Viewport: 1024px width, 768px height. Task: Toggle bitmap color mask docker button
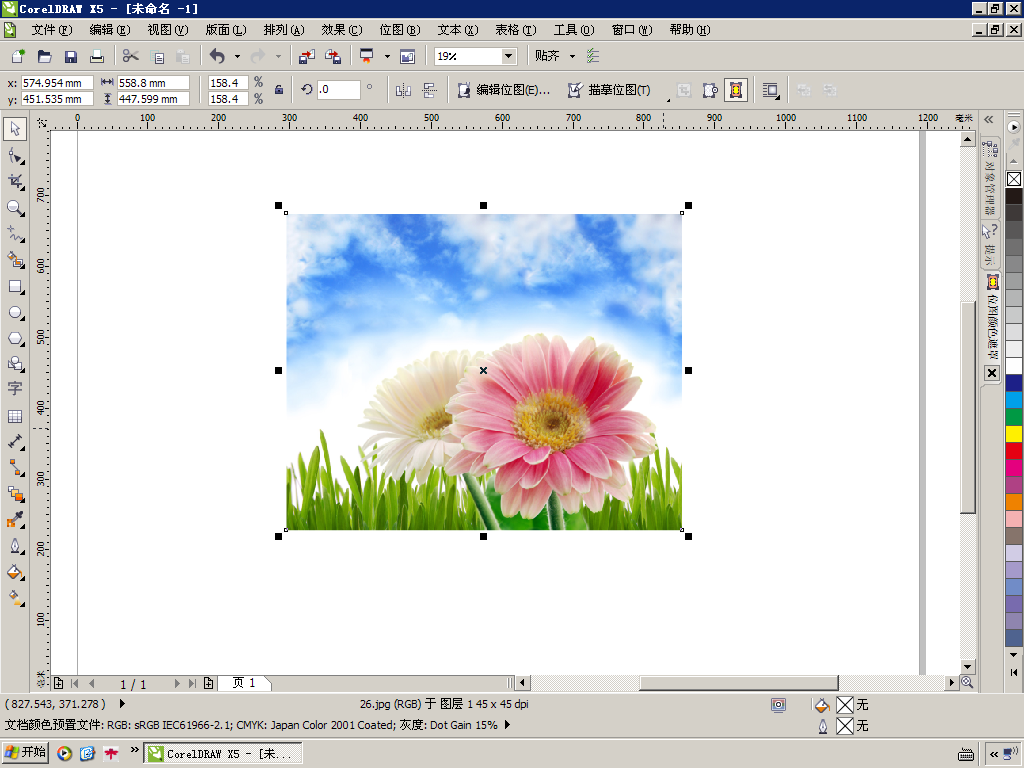(736, 90)
